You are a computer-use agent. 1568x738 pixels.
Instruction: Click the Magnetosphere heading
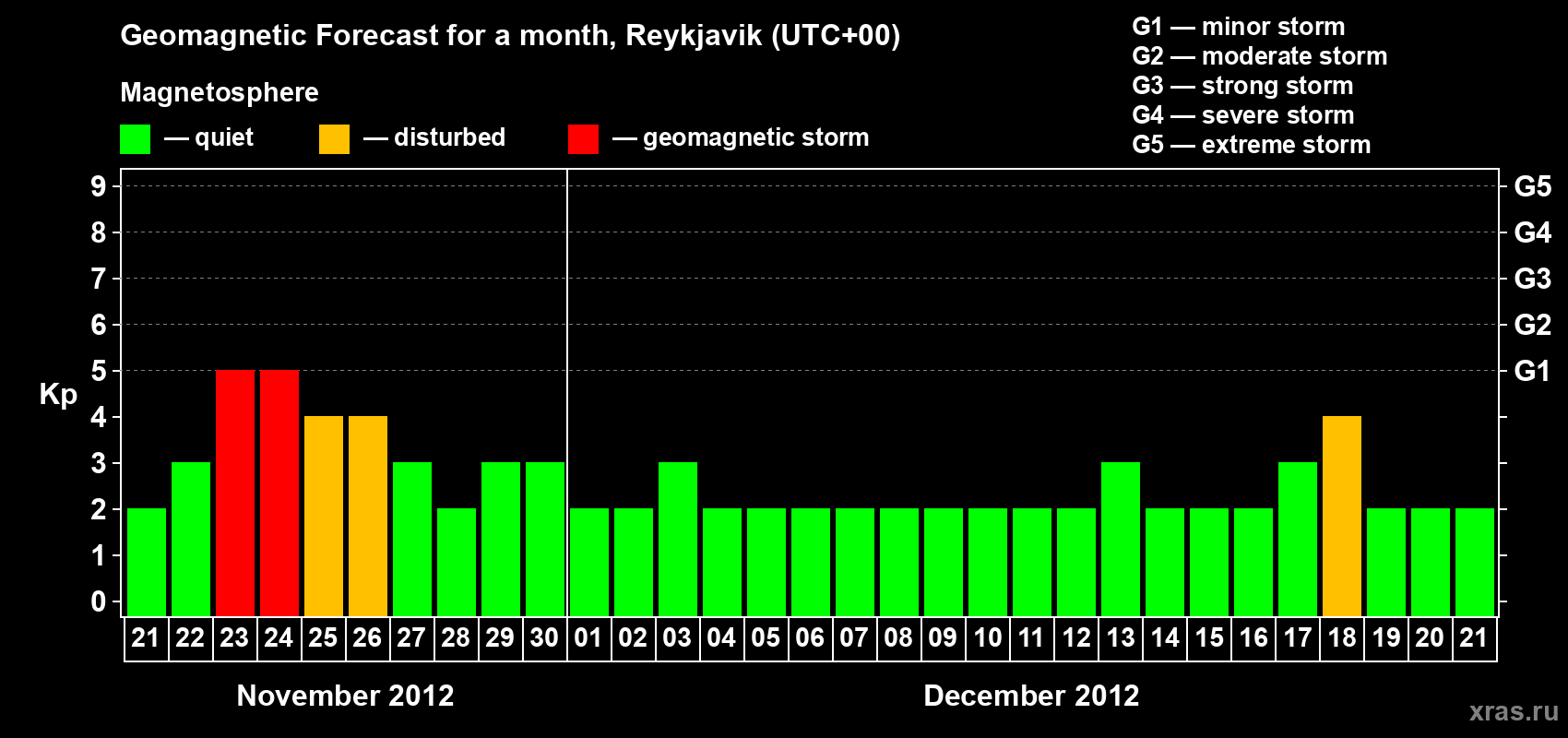click(x=220, y=93)
